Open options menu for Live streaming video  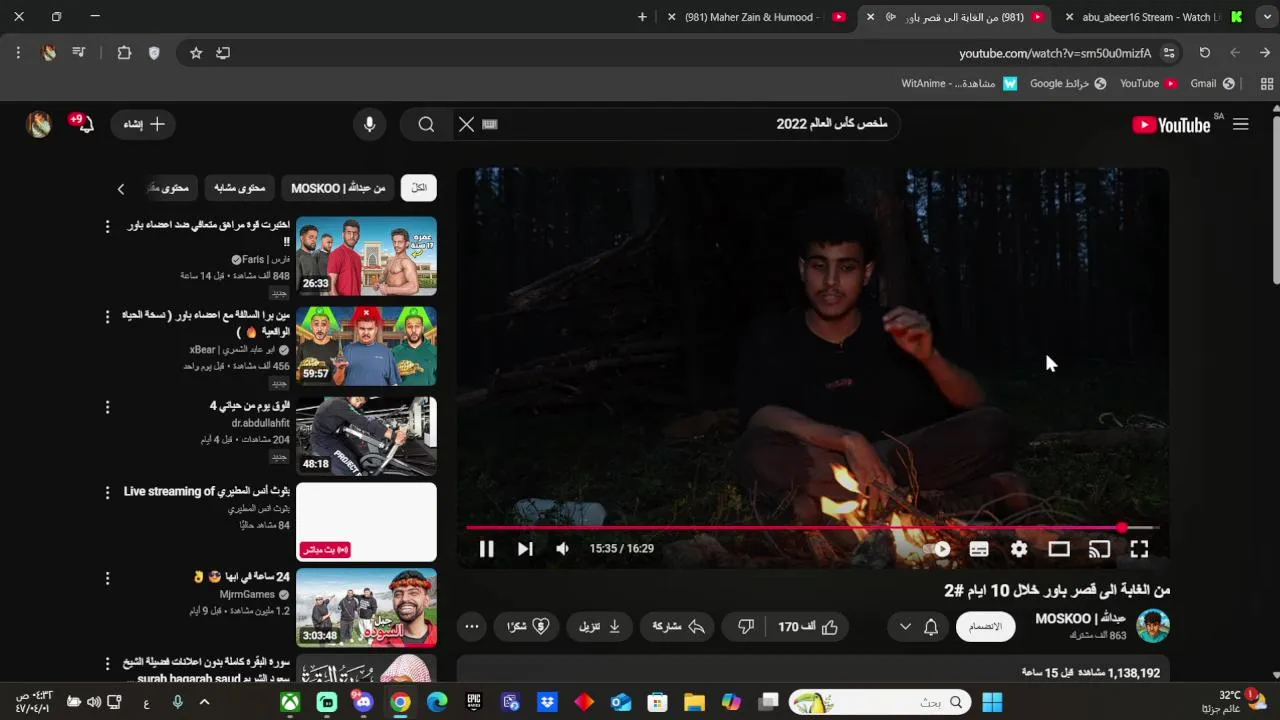(x=108, y=493)
